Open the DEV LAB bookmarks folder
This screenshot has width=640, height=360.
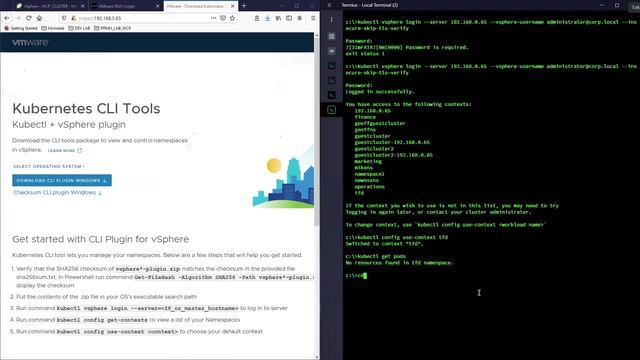(x=79, y=28)
